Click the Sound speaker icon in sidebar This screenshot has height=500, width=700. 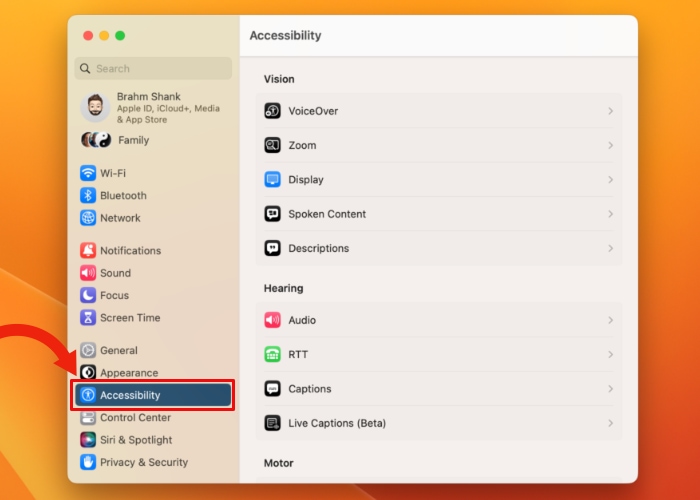[x=88, y=273]
